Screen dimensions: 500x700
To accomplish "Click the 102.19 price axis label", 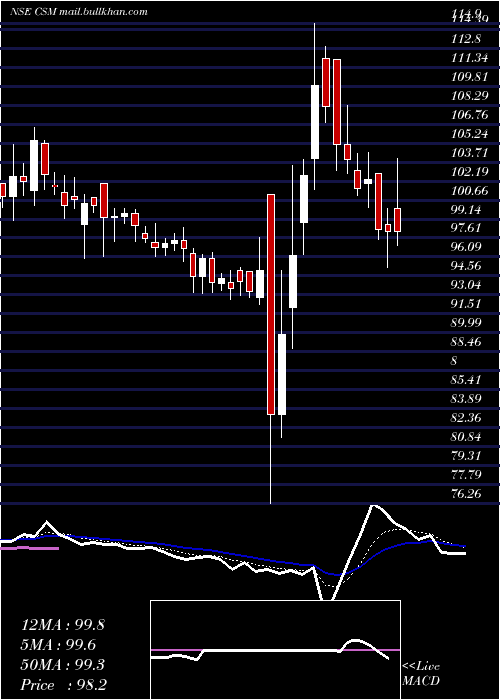I will pos(469,171).
